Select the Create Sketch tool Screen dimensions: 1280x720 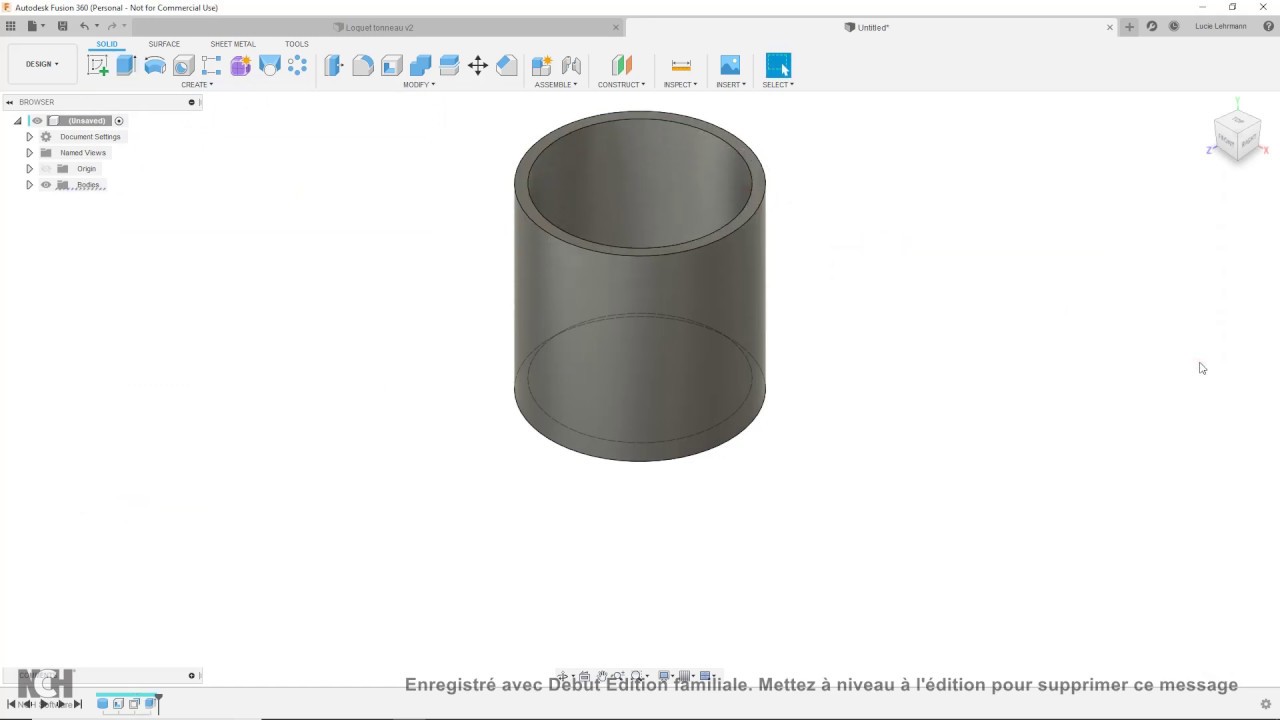pyautogui.click(x=98, y=66)
